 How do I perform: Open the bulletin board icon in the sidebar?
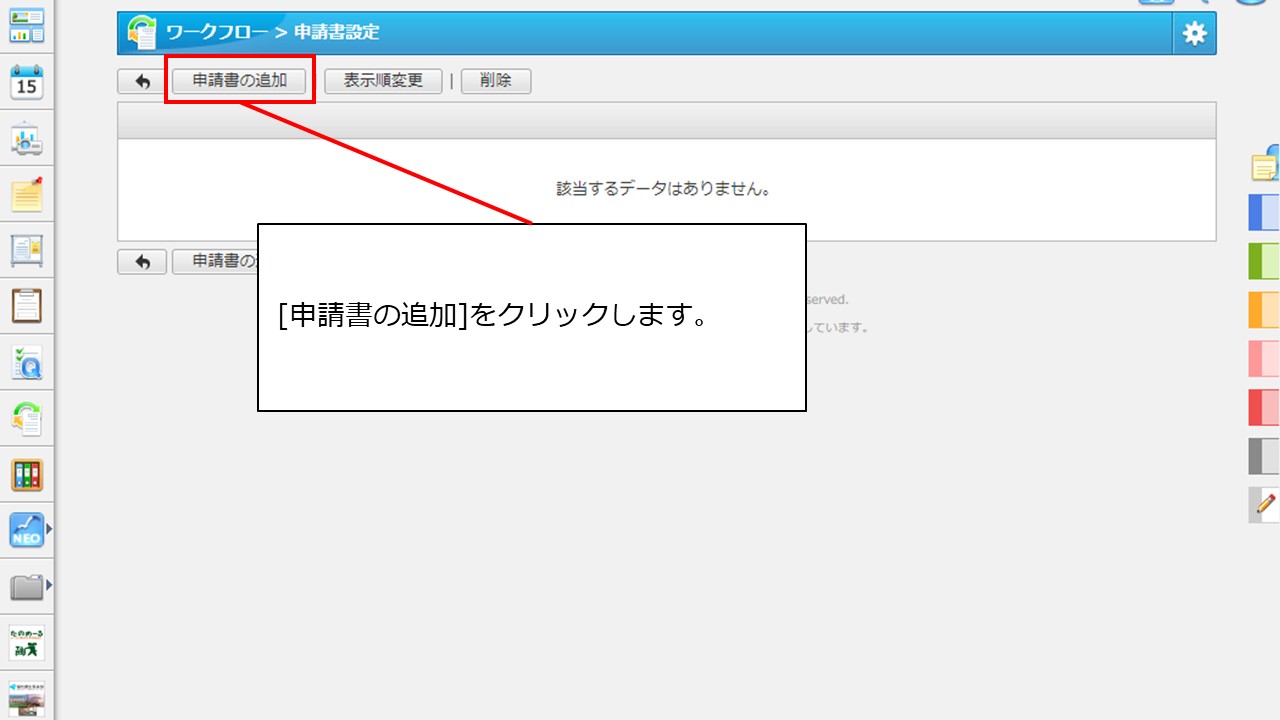click(26, 250)
